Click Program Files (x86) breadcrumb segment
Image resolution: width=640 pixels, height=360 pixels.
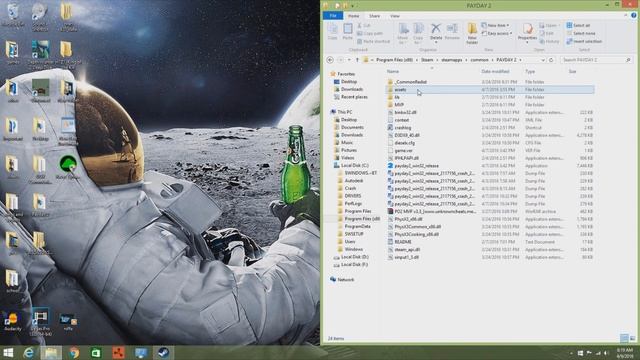[394, 60]
